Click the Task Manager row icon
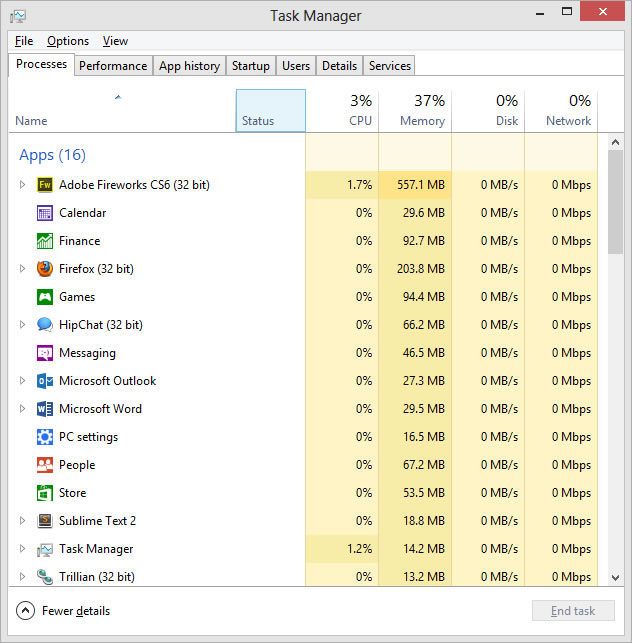This screenshot has height=643, width=632. [45, 549]
